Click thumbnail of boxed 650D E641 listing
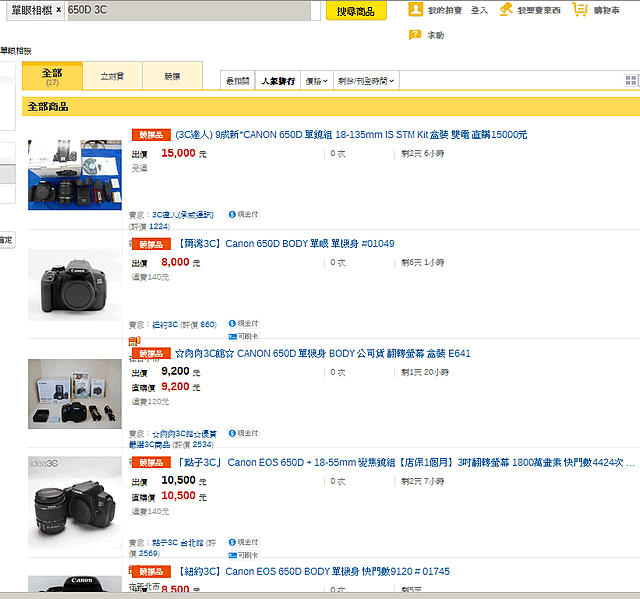Viewport: 640px width, 599px height. [x=75, y=394]
